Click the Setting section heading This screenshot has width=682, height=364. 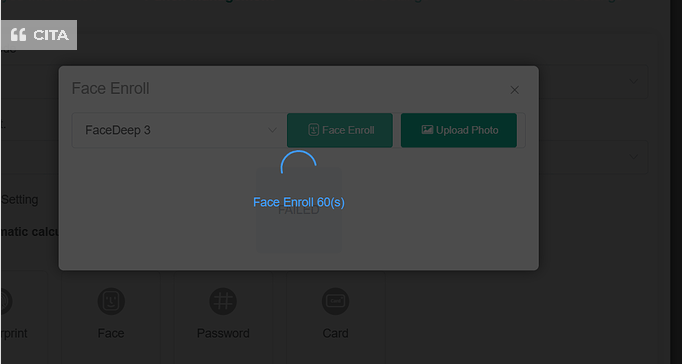[20, 200]
